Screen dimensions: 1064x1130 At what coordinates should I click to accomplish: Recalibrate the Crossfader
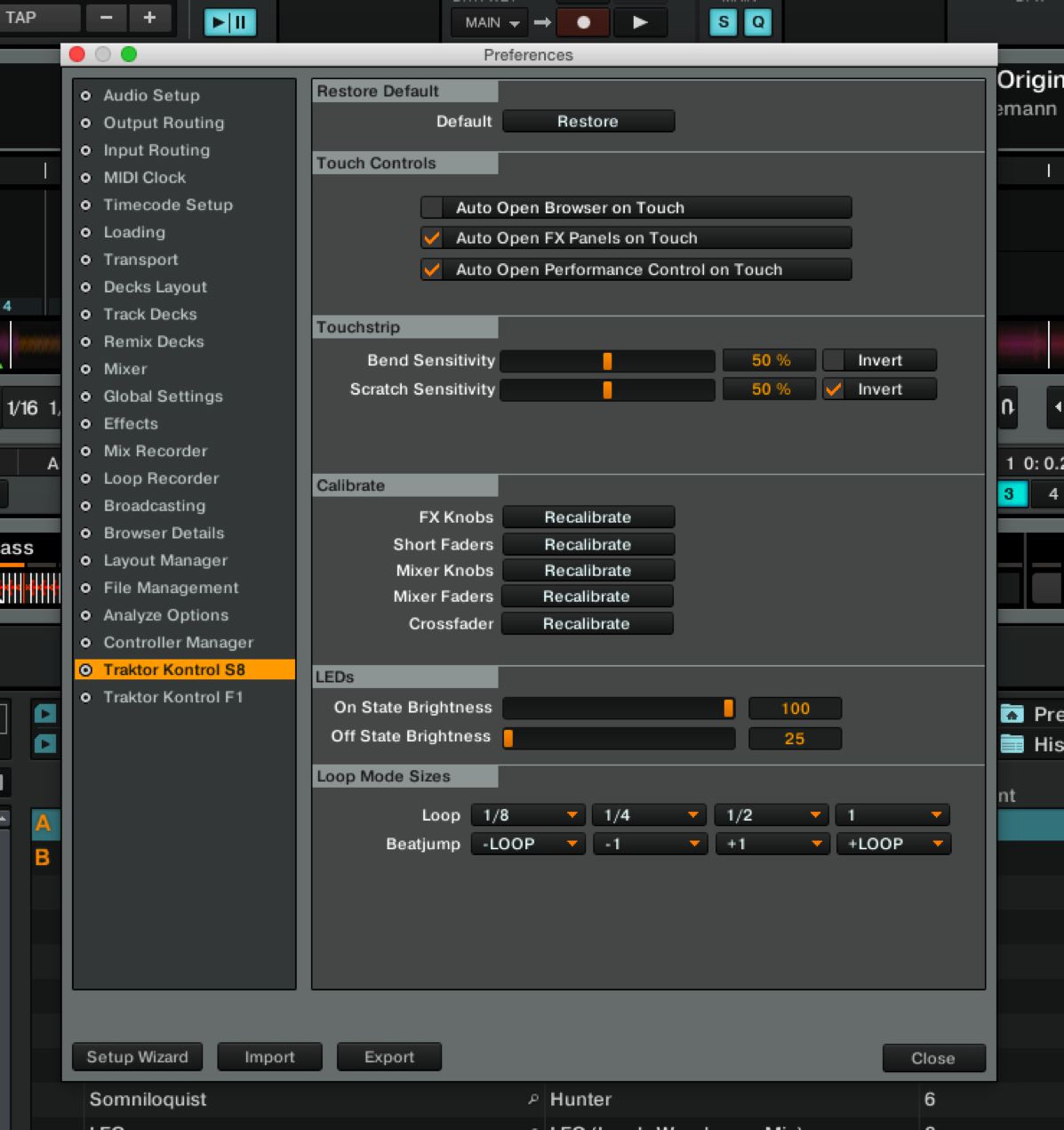point(587,624)
